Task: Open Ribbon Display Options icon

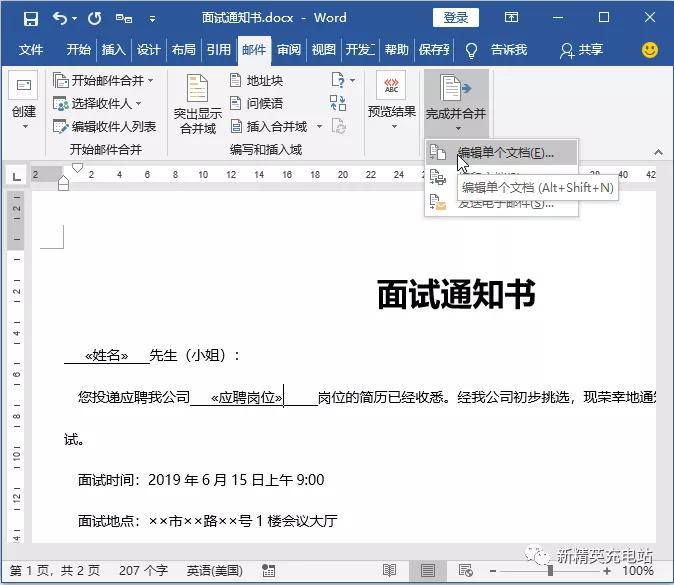Action: pos(511,18)
